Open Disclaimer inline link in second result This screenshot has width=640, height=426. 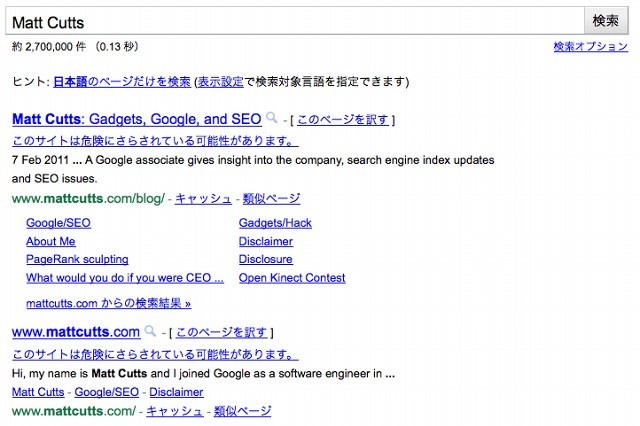point(176,392)
